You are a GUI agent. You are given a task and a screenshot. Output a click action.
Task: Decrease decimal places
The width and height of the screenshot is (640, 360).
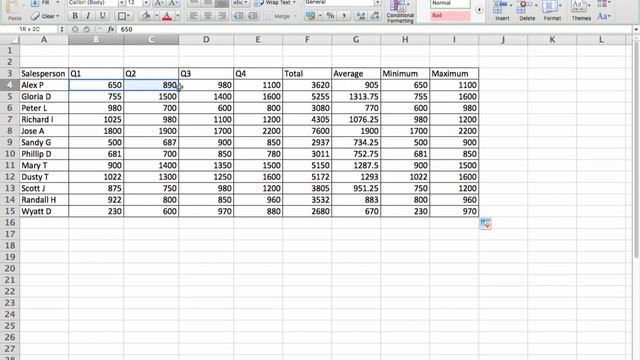(x=375, y=16)
